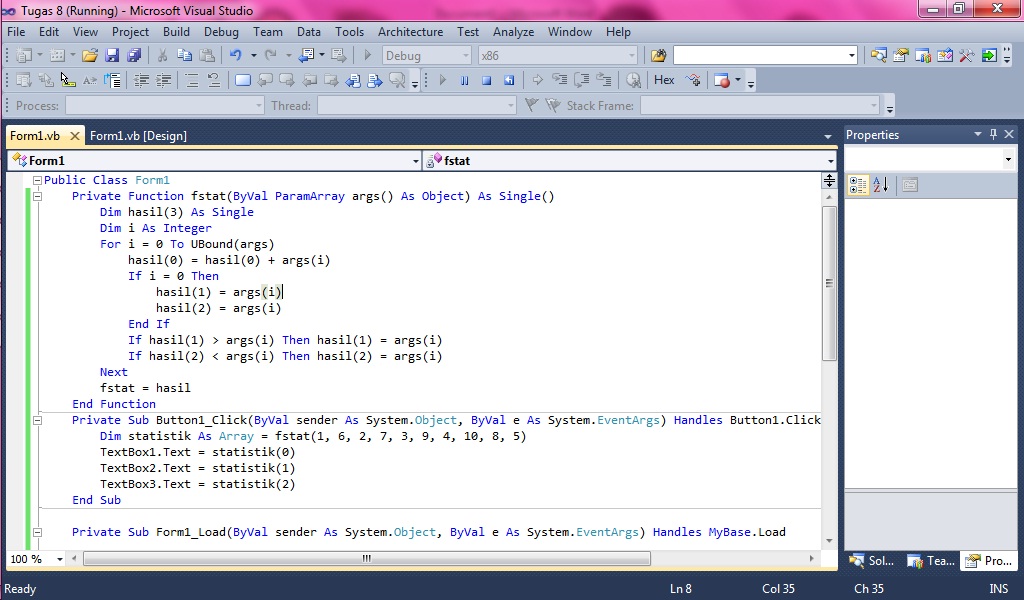Switch Properties to Categorized view
The image size is (1024, 600).
(x=858, y=185)
